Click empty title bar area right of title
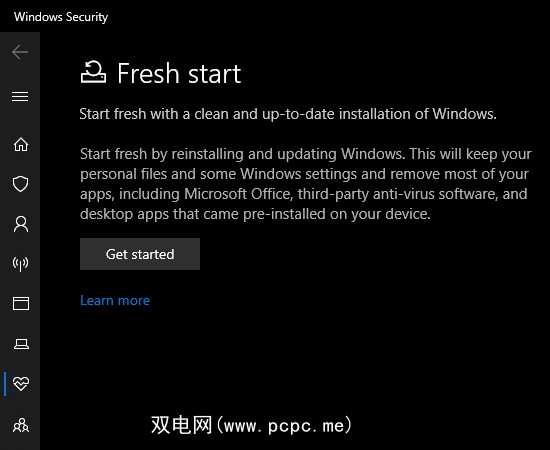 coord(326,16)
